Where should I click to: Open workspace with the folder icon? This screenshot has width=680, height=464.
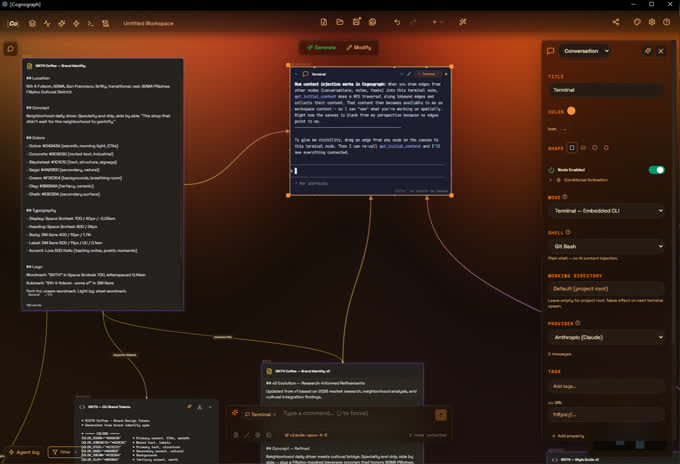(x=340, y=22)
